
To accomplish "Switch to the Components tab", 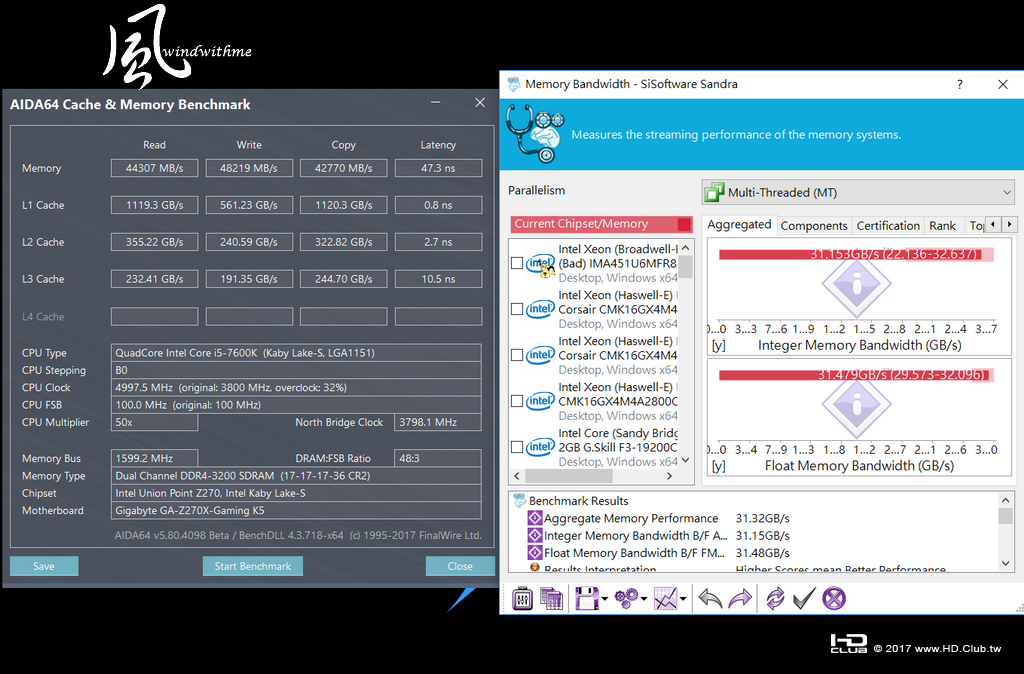I will click(814, 226).
